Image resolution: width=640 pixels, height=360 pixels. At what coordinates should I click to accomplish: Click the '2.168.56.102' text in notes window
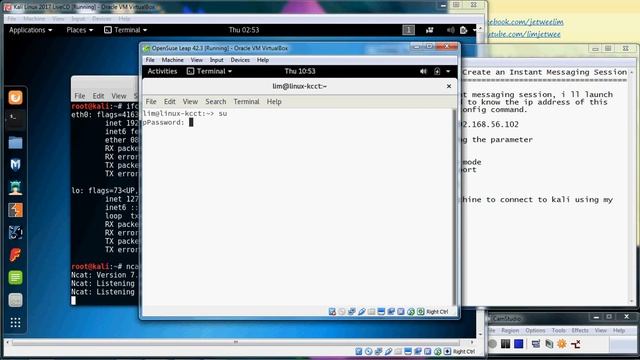pos(489,124)
